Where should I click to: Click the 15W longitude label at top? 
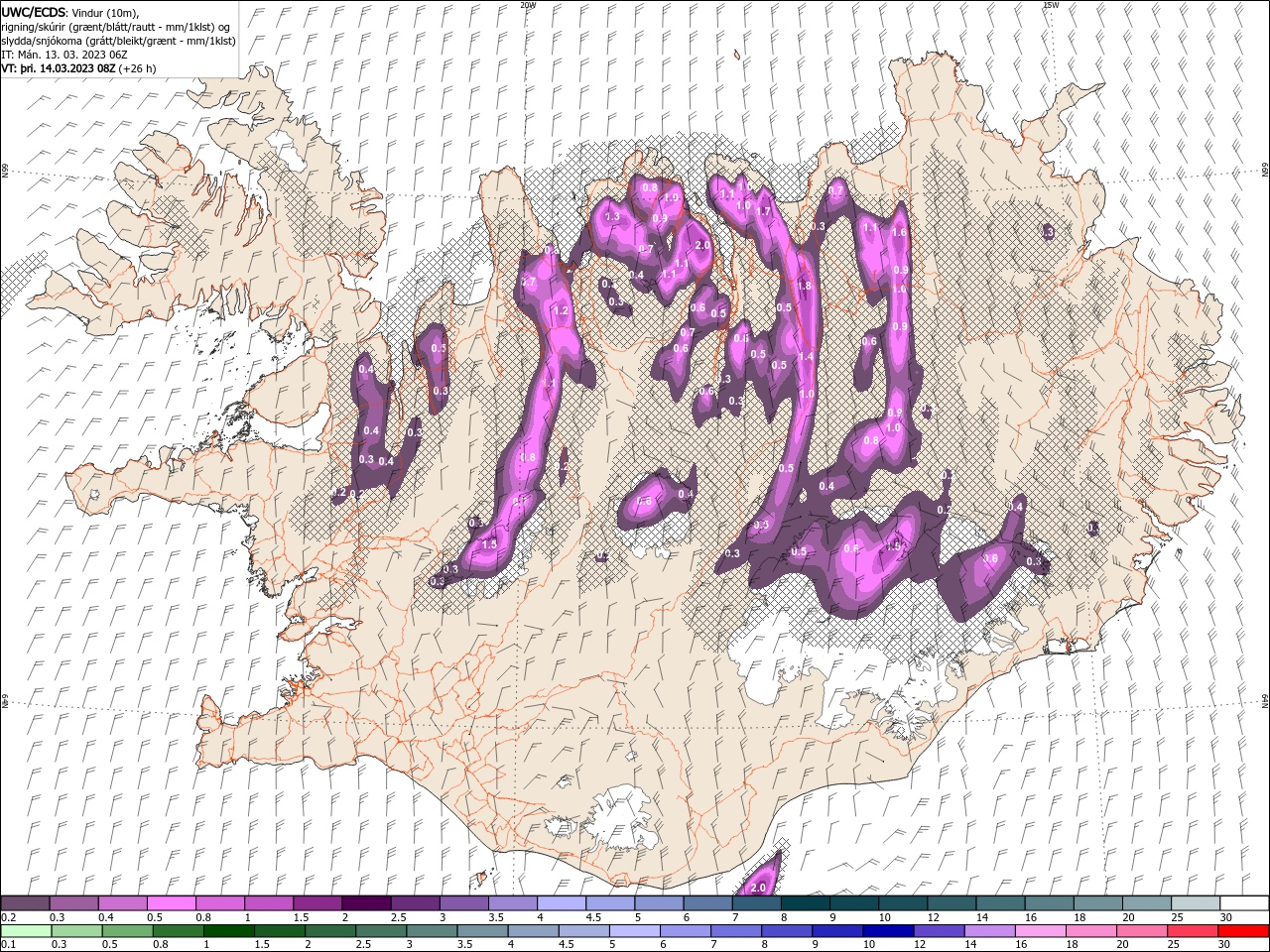coord(1051,5)
